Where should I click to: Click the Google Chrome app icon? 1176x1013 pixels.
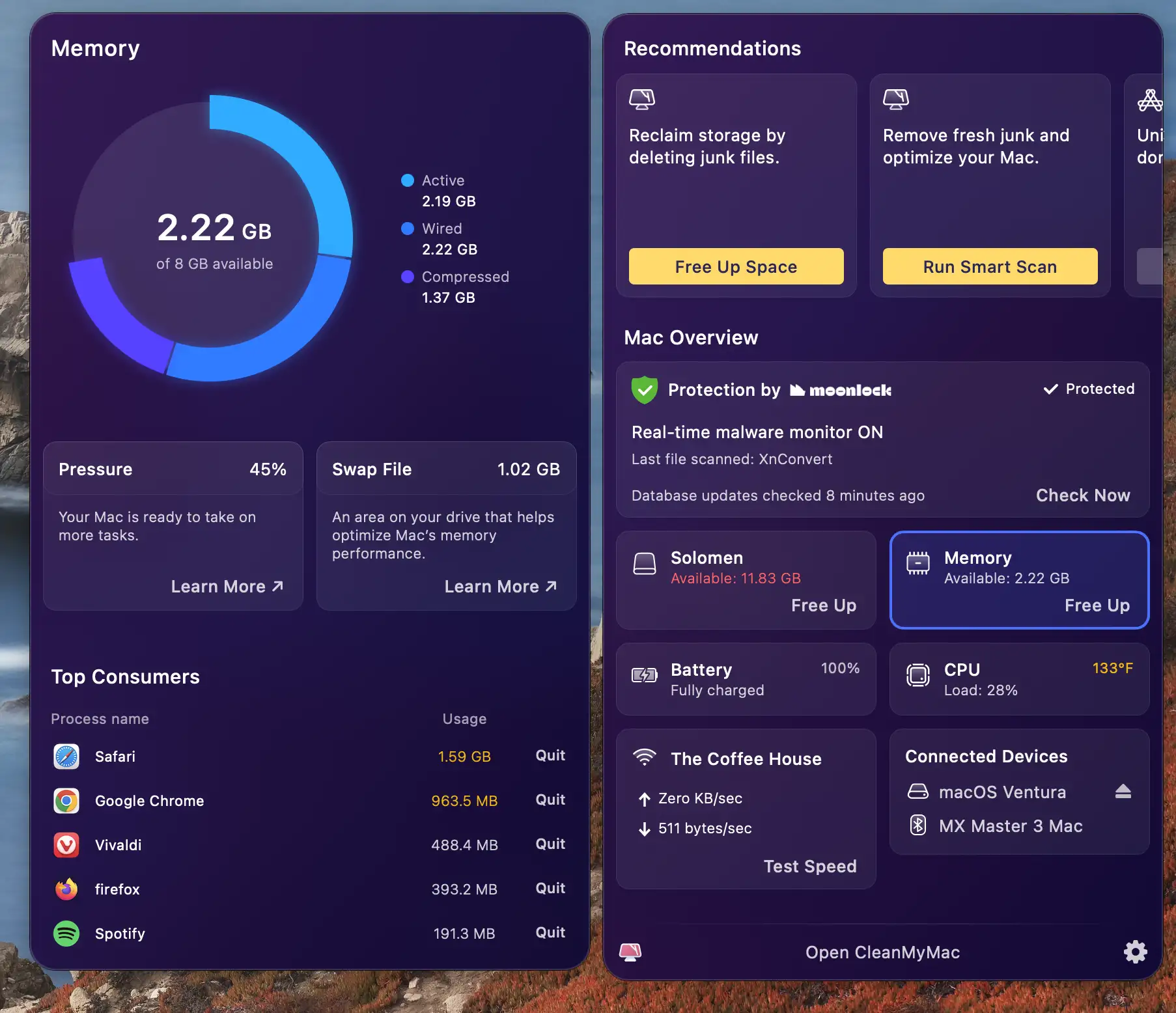66,801
